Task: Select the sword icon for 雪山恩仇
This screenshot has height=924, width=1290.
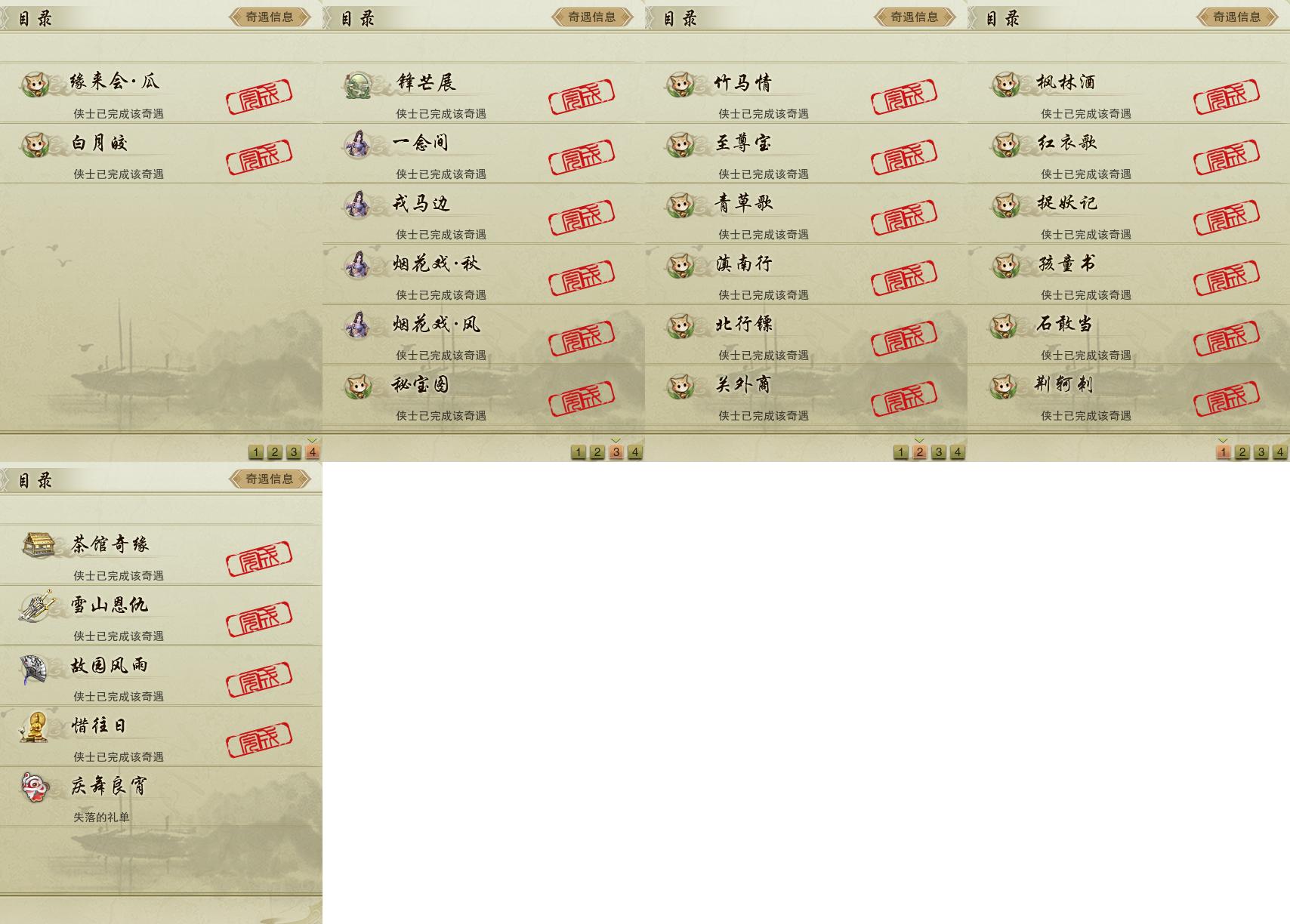Action: (36, 606)
